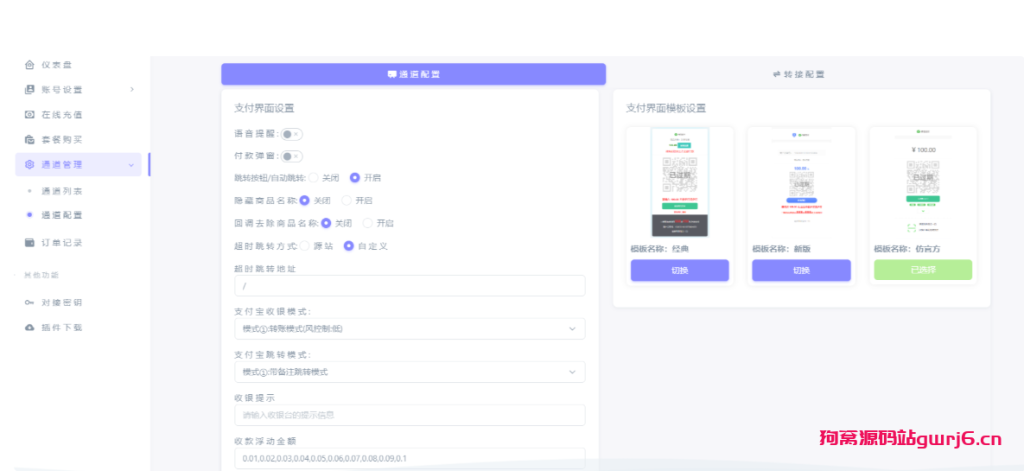Image resolution: width=1024 pixels, height=471 pixels.
Task: Click the 模板名称: 仿官方 label
Action: (907, 249)
